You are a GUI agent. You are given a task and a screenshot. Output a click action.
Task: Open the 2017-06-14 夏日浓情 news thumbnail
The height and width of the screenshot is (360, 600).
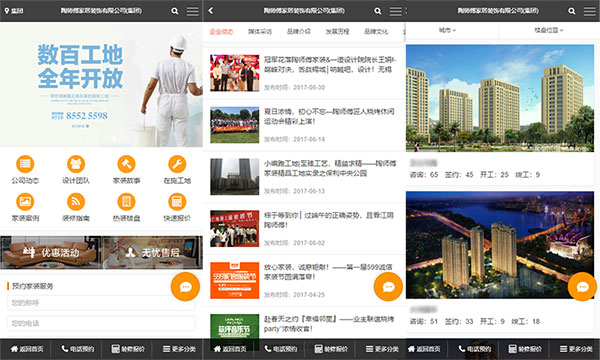235,125
